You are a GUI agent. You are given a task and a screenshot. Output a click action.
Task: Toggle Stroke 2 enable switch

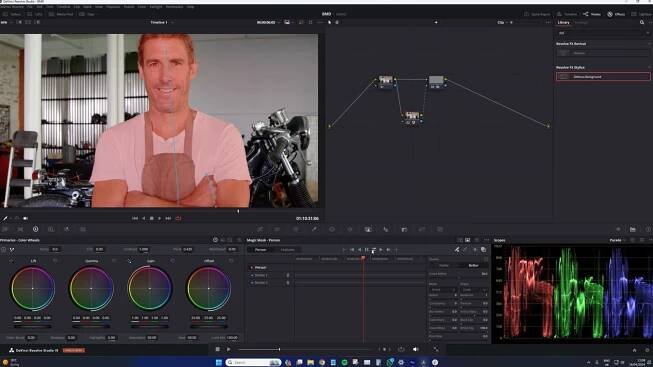coord(288,283)
